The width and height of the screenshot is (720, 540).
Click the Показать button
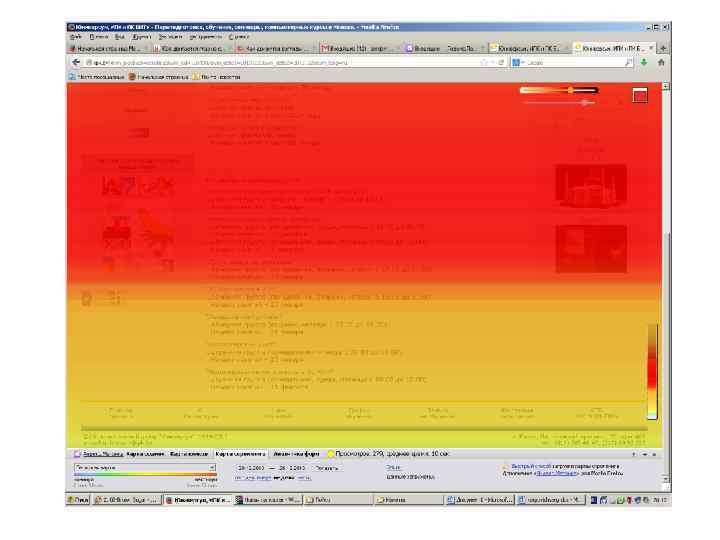(x=326, y=468)
